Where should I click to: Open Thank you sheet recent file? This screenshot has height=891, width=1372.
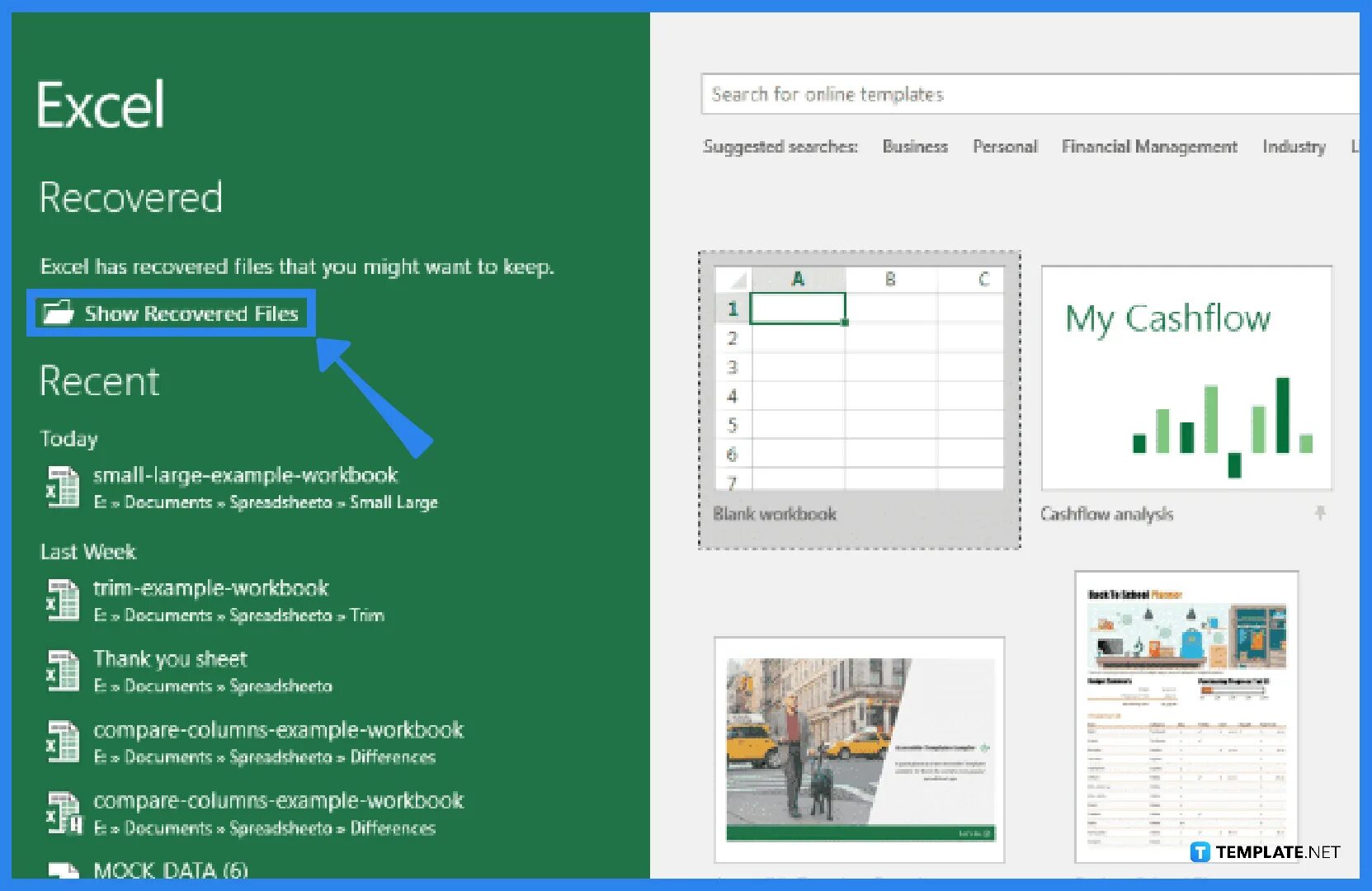(190, 672)
